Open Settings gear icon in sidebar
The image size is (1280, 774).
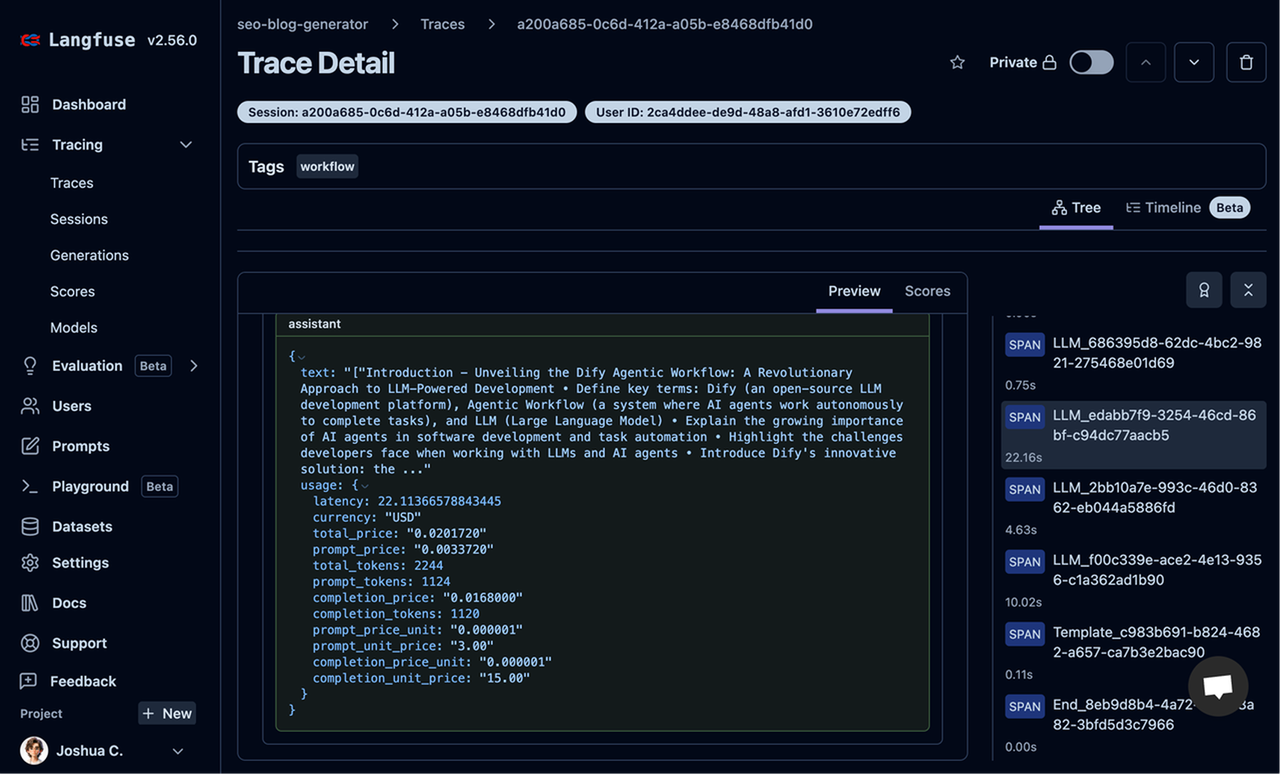(30, 563)
